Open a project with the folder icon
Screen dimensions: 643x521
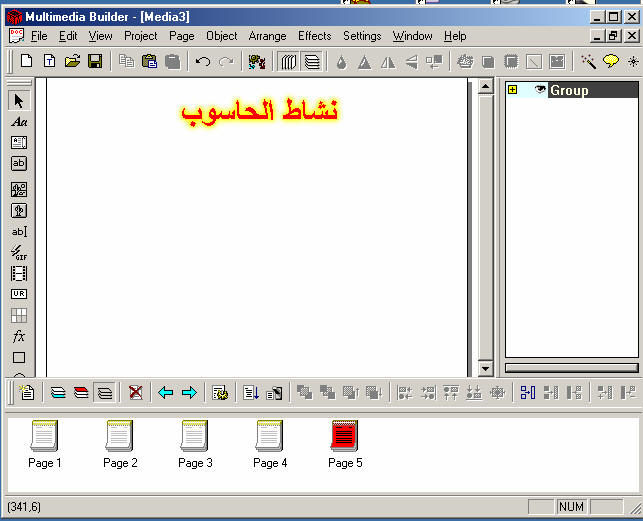[72, 62]
